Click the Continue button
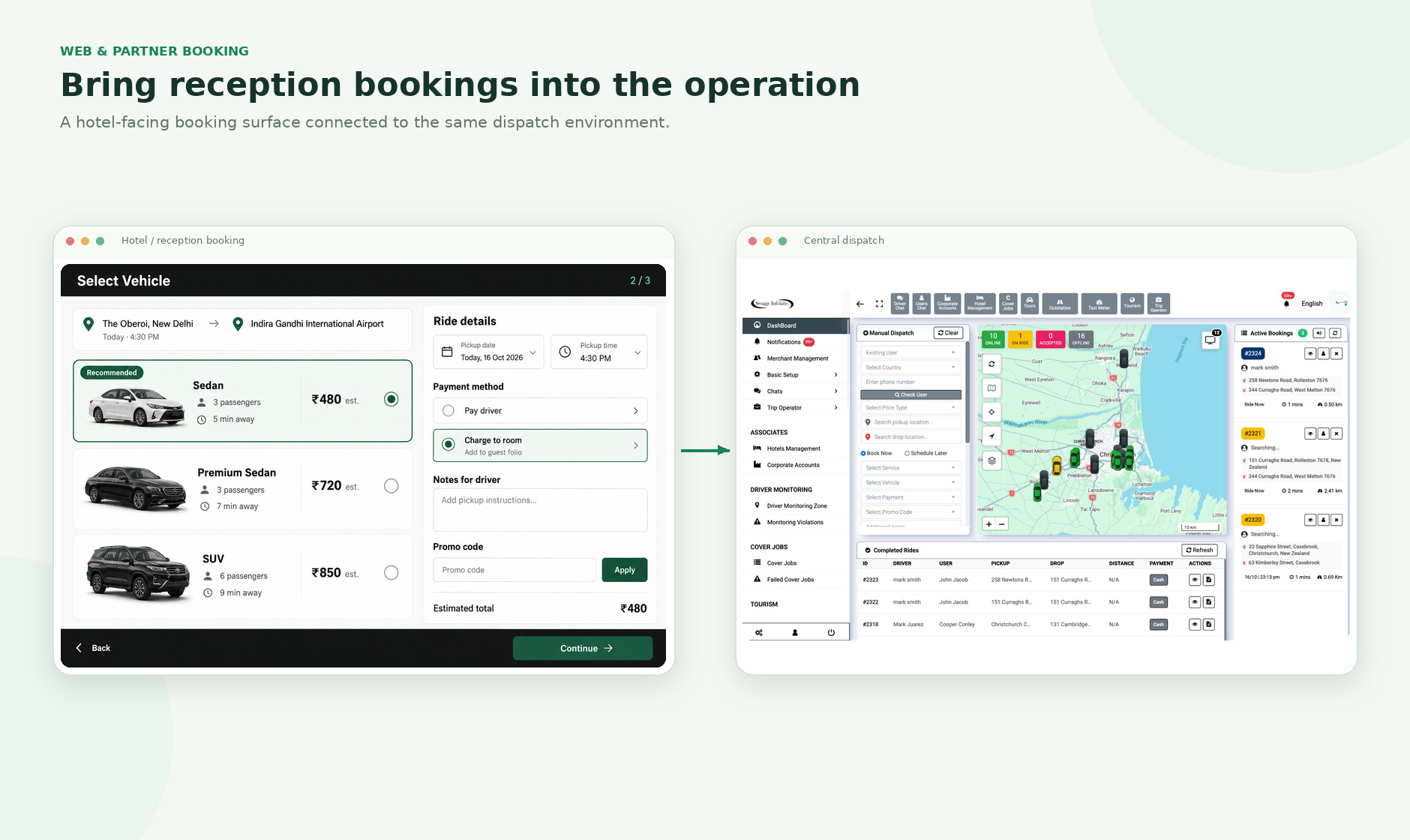 (x=583, y=648)
